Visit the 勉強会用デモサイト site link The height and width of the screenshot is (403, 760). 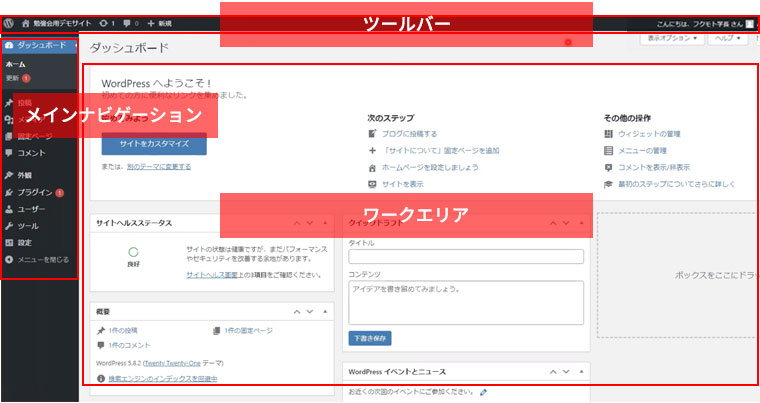point(56,23)
